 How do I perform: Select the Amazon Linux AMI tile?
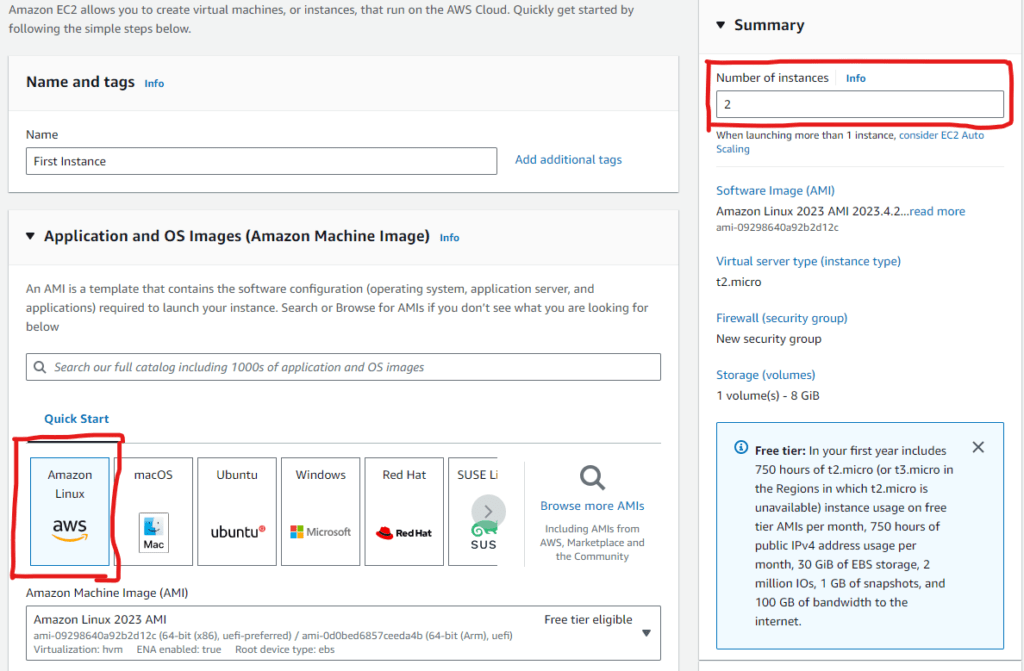70,511
